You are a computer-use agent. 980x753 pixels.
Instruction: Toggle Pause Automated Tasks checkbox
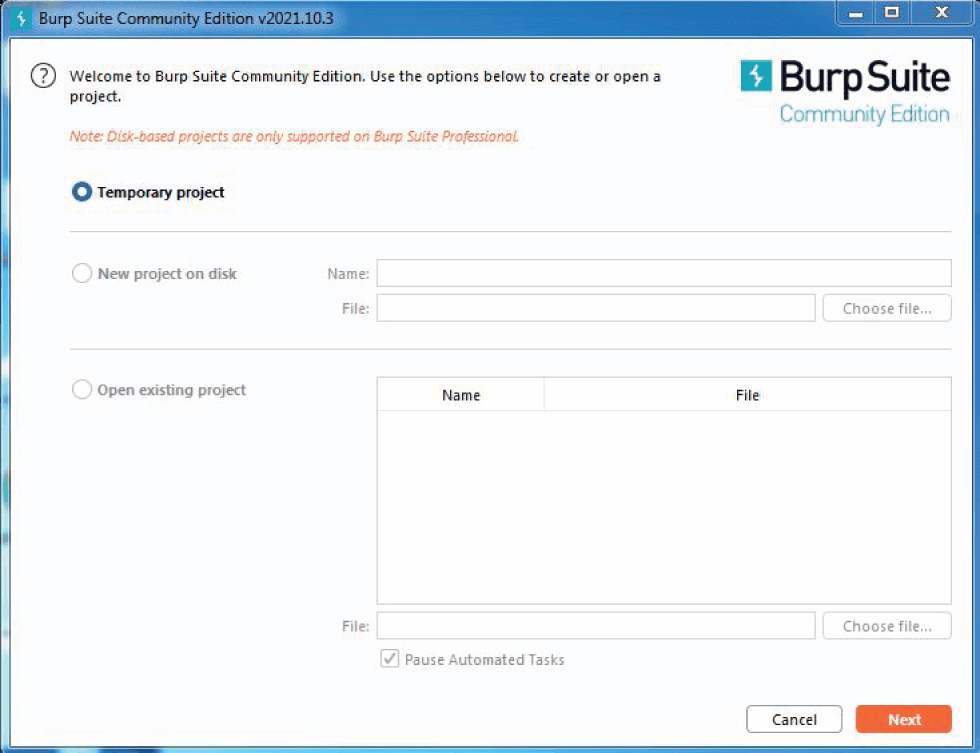click(390, 660)
